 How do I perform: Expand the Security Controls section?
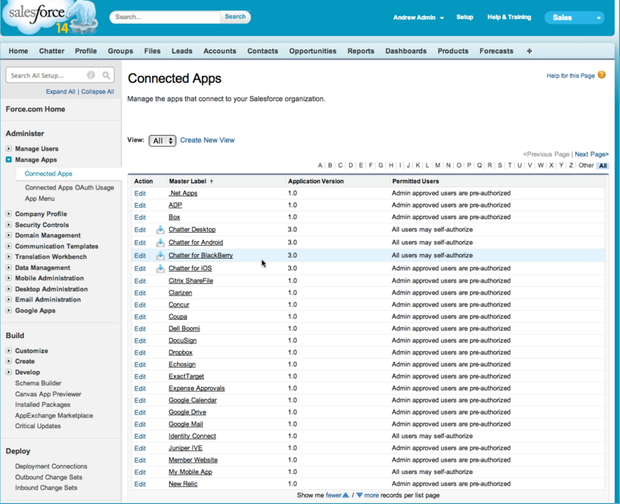[9, 225]
